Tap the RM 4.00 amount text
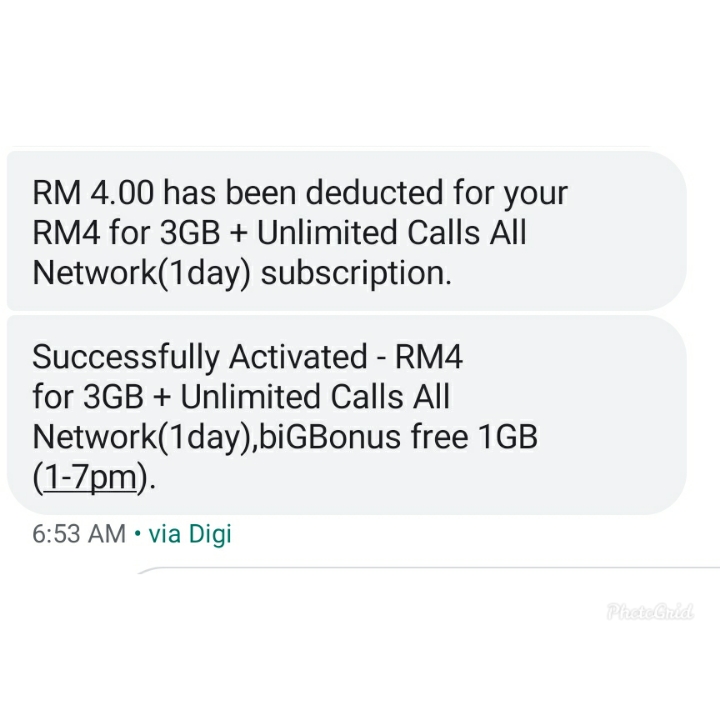 93,192
